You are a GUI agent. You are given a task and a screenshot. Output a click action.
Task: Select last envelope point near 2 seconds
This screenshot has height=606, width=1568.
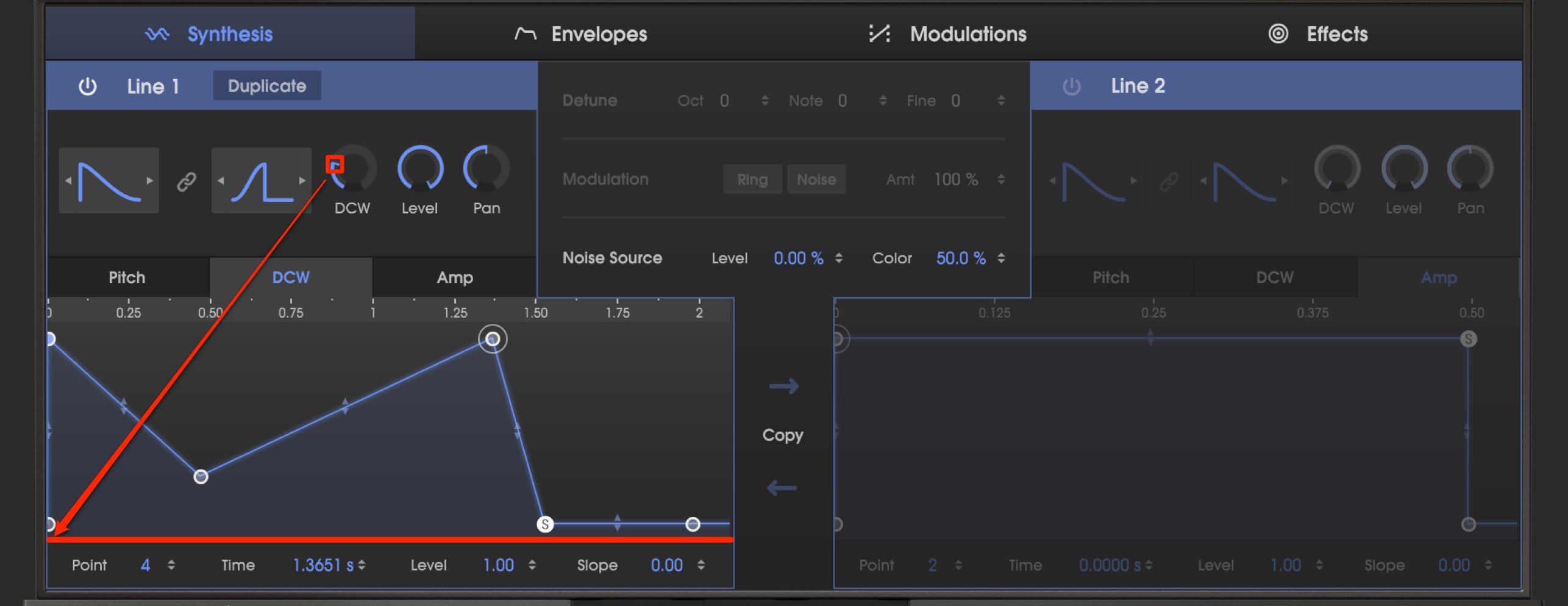pyautogui.click(x=693, y=524)
